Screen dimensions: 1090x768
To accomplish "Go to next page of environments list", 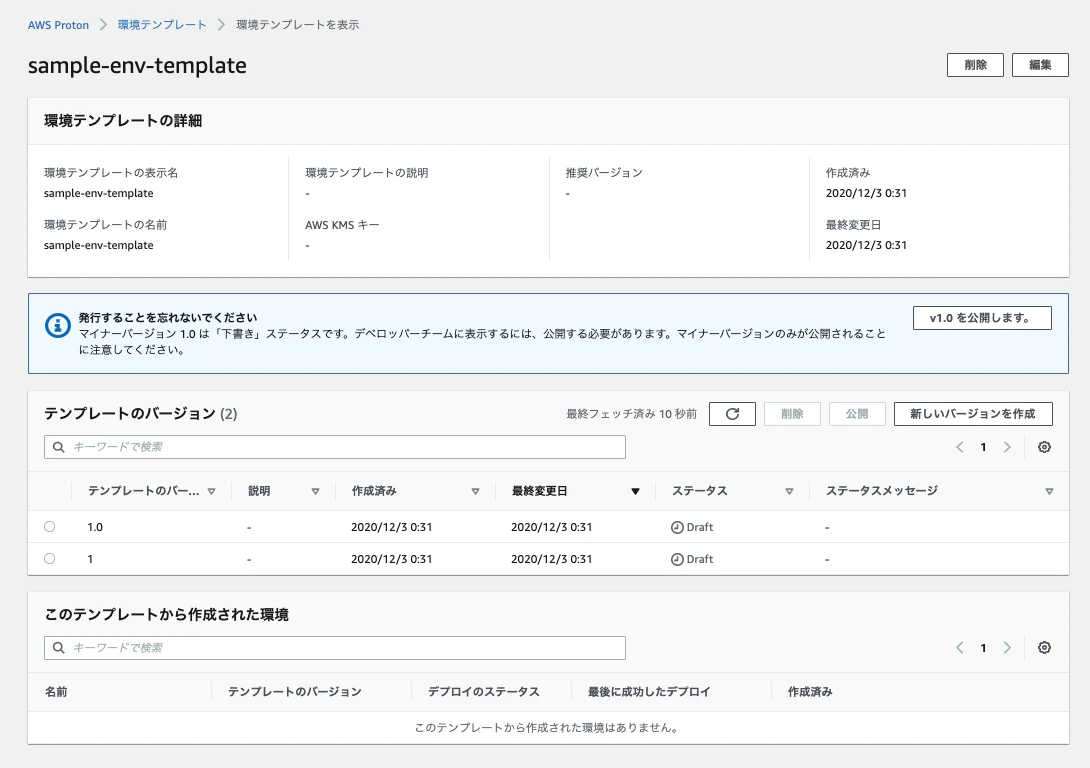I will [x=1007, y=647].
